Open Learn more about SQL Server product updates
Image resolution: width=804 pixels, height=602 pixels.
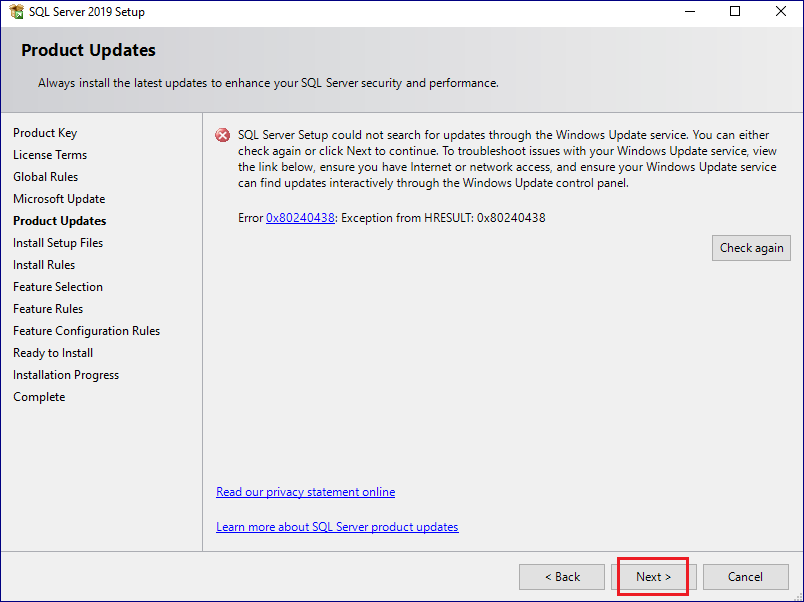point(337,527)
